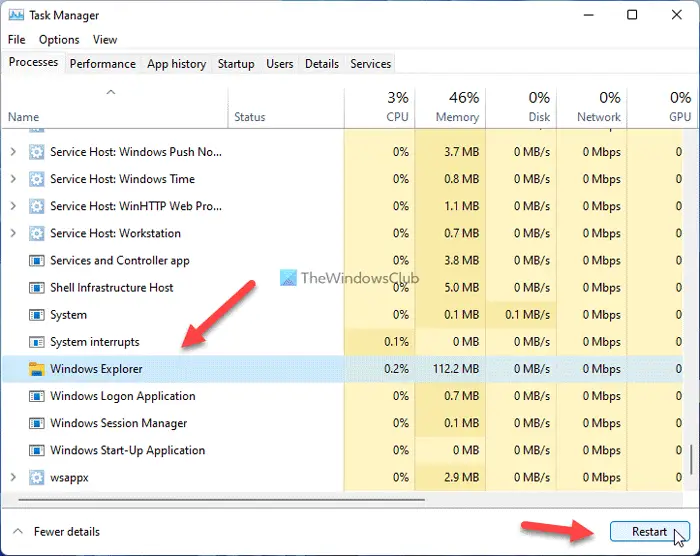Screen dimensions: 700x556
Task: Sort processes by Network column
Action: 592,108
